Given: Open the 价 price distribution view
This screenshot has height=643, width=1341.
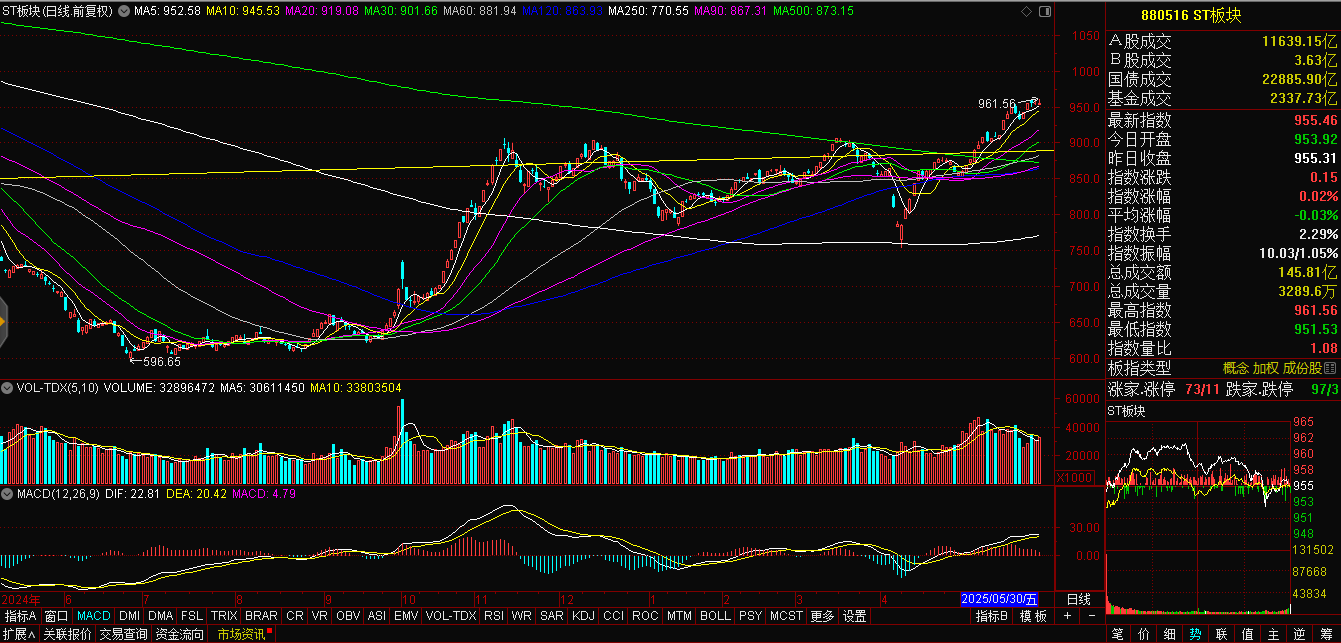Looking at the screenshot, I should [1144, 634].
